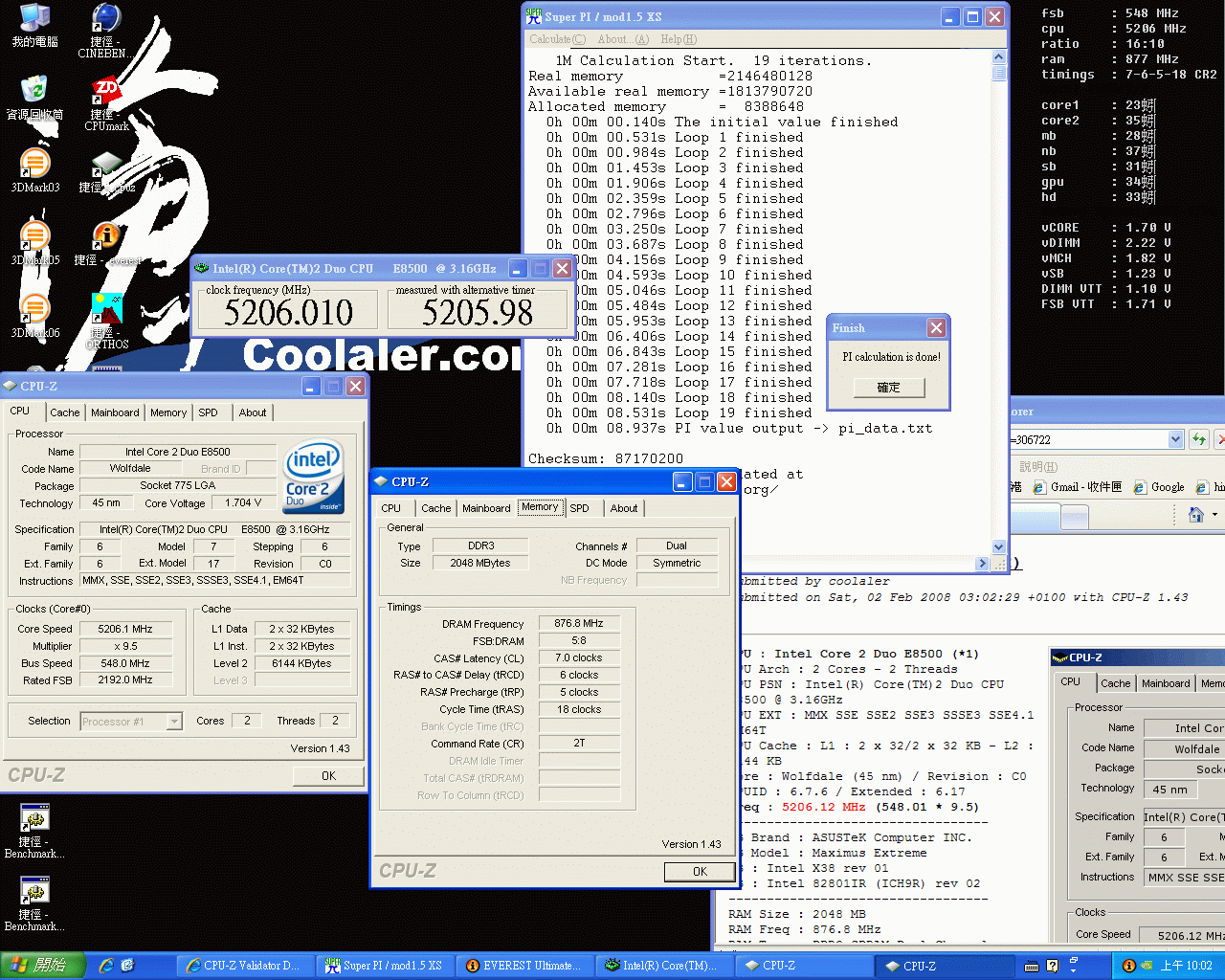Click Super PI horizontal scrollbar right arrow
Viewport: 1225px width, 980px height.
tap(982, 564)
